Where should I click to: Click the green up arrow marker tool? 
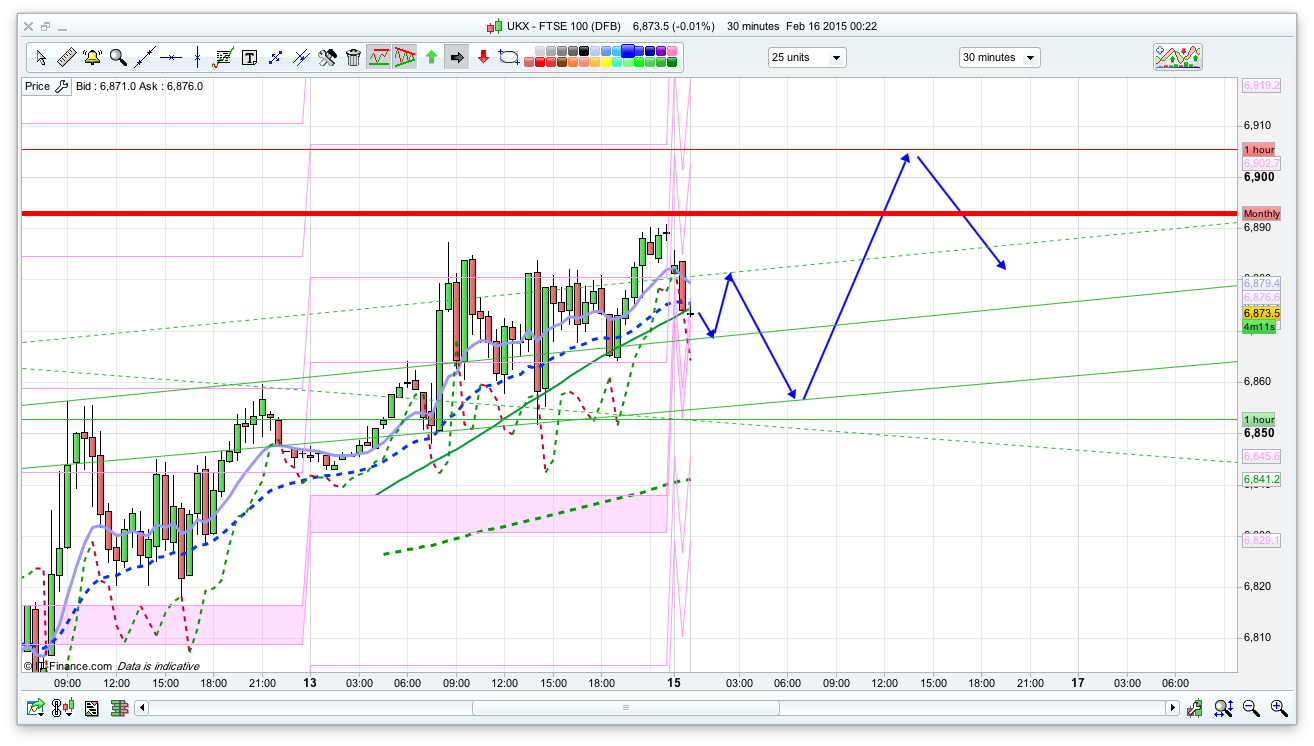click(x=431, y=57)
